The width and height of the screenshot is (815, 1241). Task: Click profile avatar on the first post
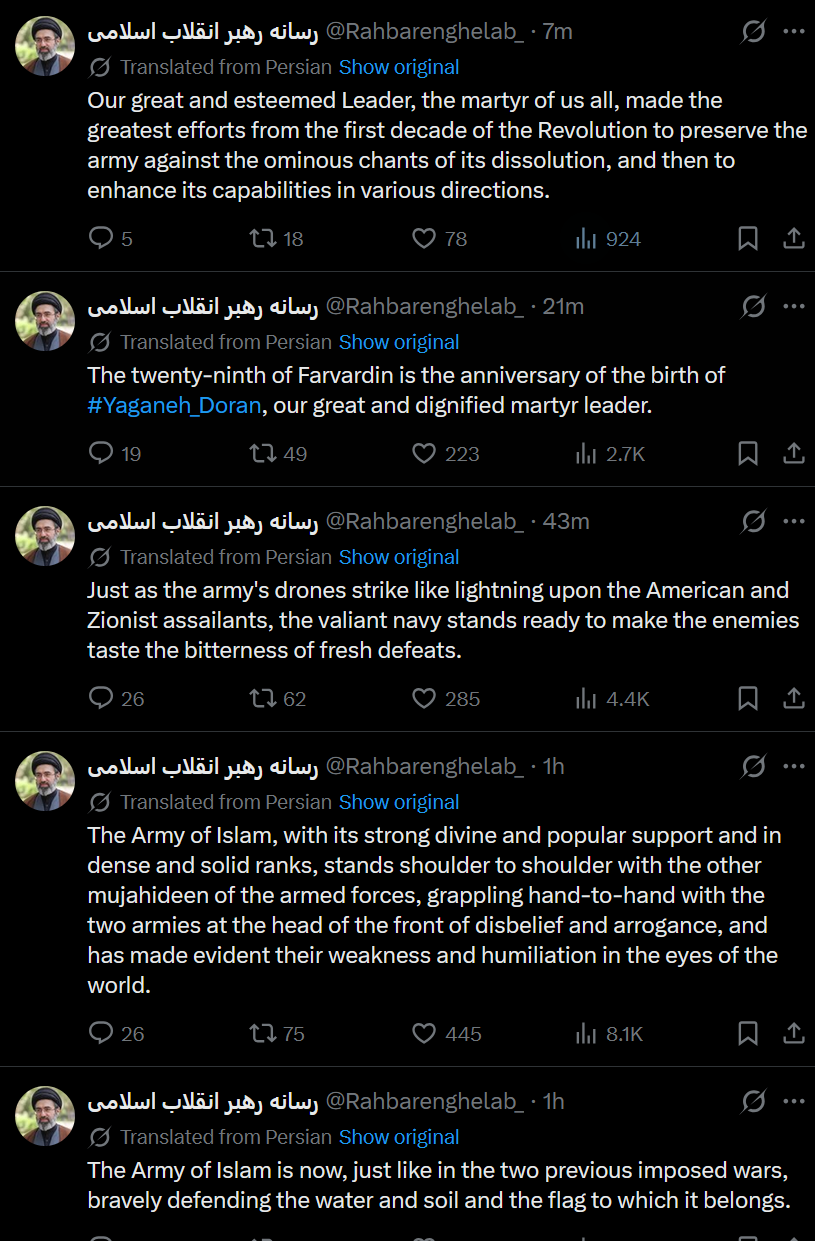point(45,46)
